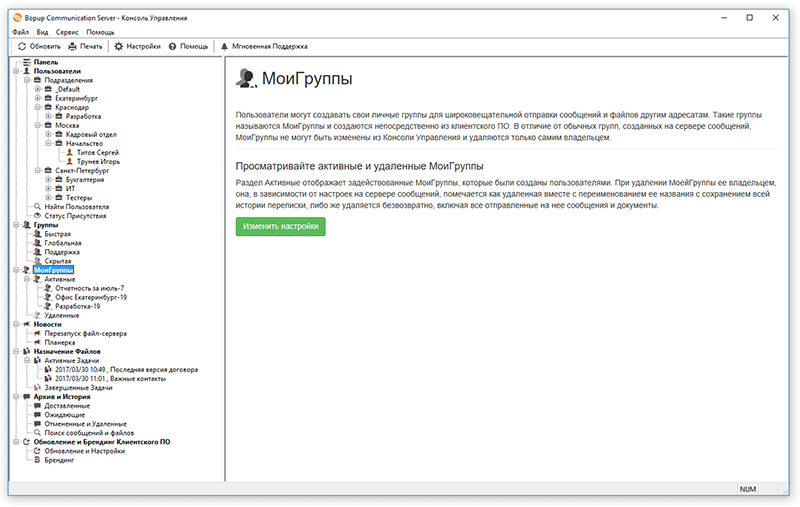Click the group icon beside Глобальная
The height and width of the screenshot is (507, 800).
pos(37,243)
